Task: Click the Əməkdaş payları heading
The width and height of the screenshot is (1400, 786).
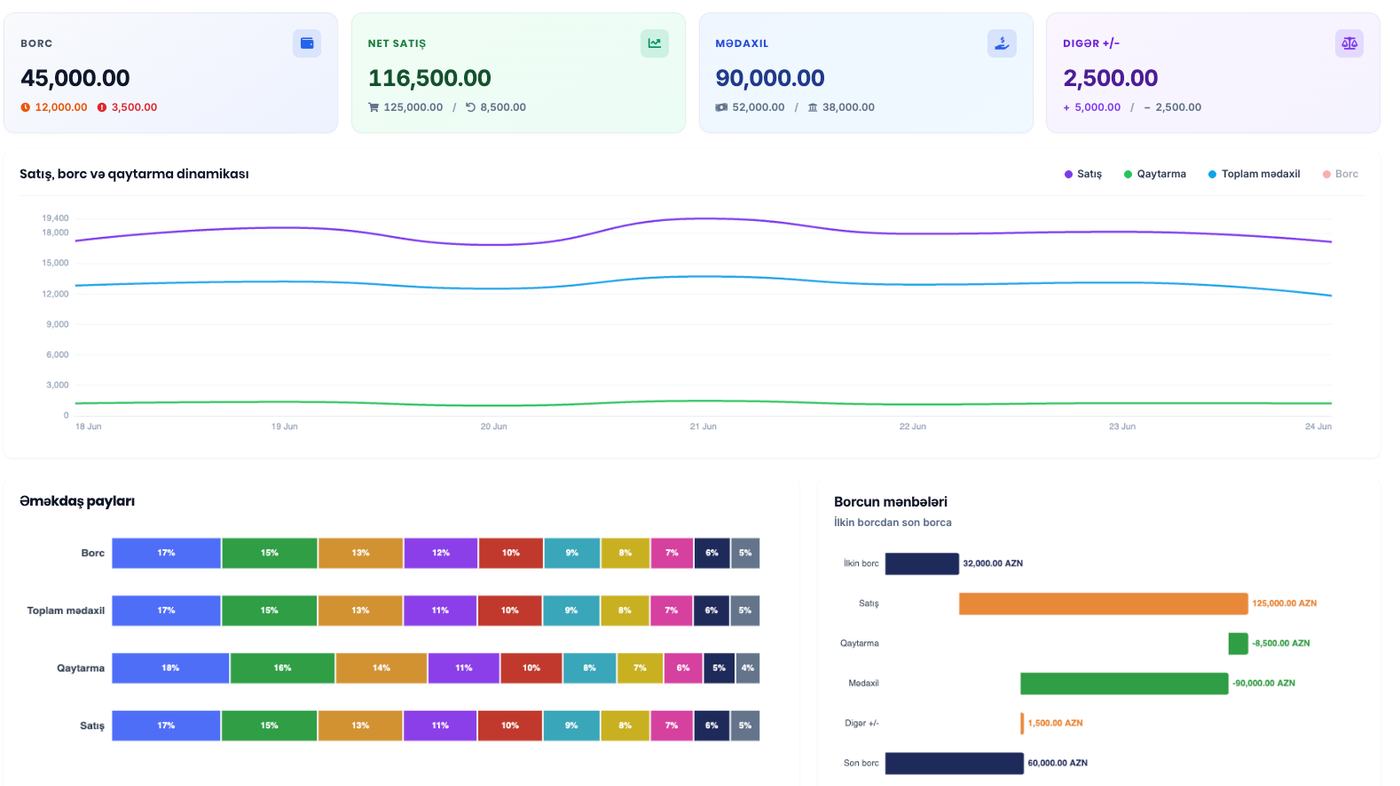Action: (77, 502)
